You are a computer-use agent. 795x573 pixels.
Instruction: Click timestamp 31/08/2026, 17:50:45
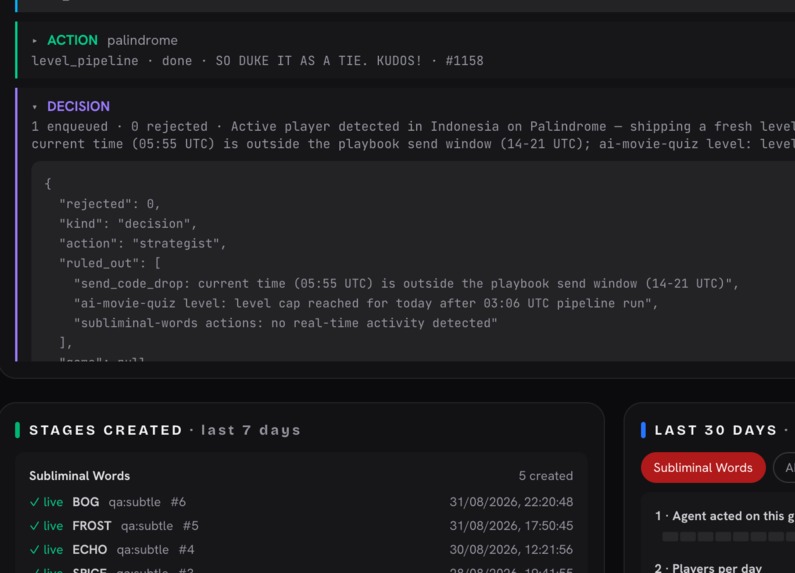[511, 526]
